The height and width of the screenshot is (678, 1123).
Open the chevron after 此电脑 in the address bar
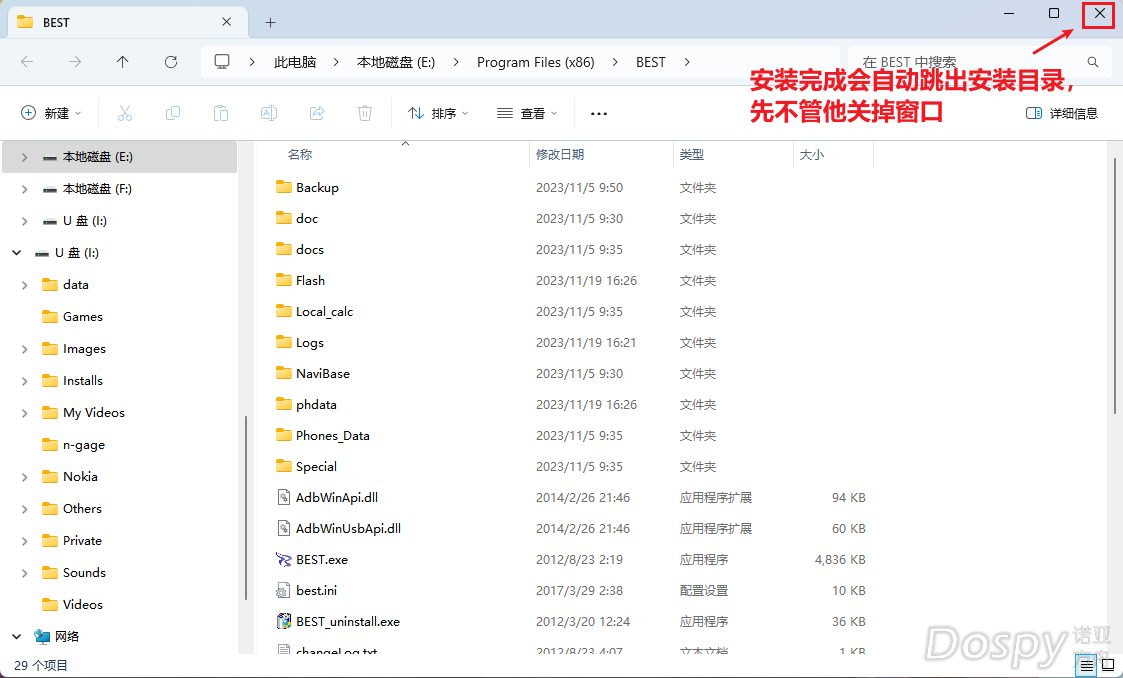coord(336,62)
